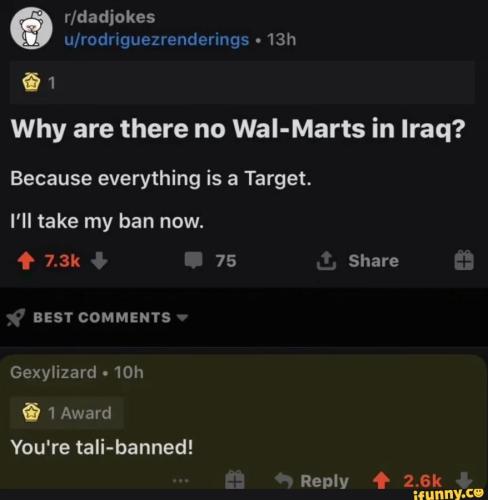Go to r/dadjokes subreddit name link

pyautogui.click(x=110, y=17)
